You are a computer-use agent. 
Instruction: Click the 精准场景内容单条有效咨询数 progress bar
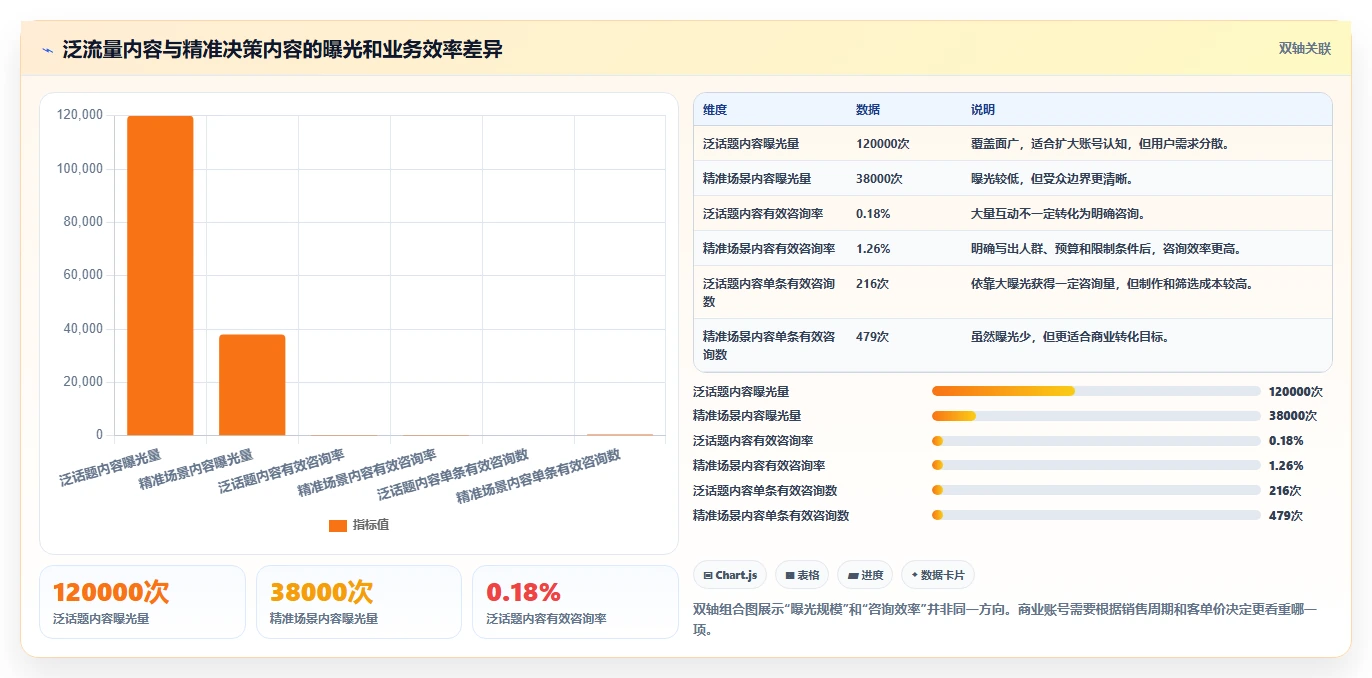pos(1096,515)
